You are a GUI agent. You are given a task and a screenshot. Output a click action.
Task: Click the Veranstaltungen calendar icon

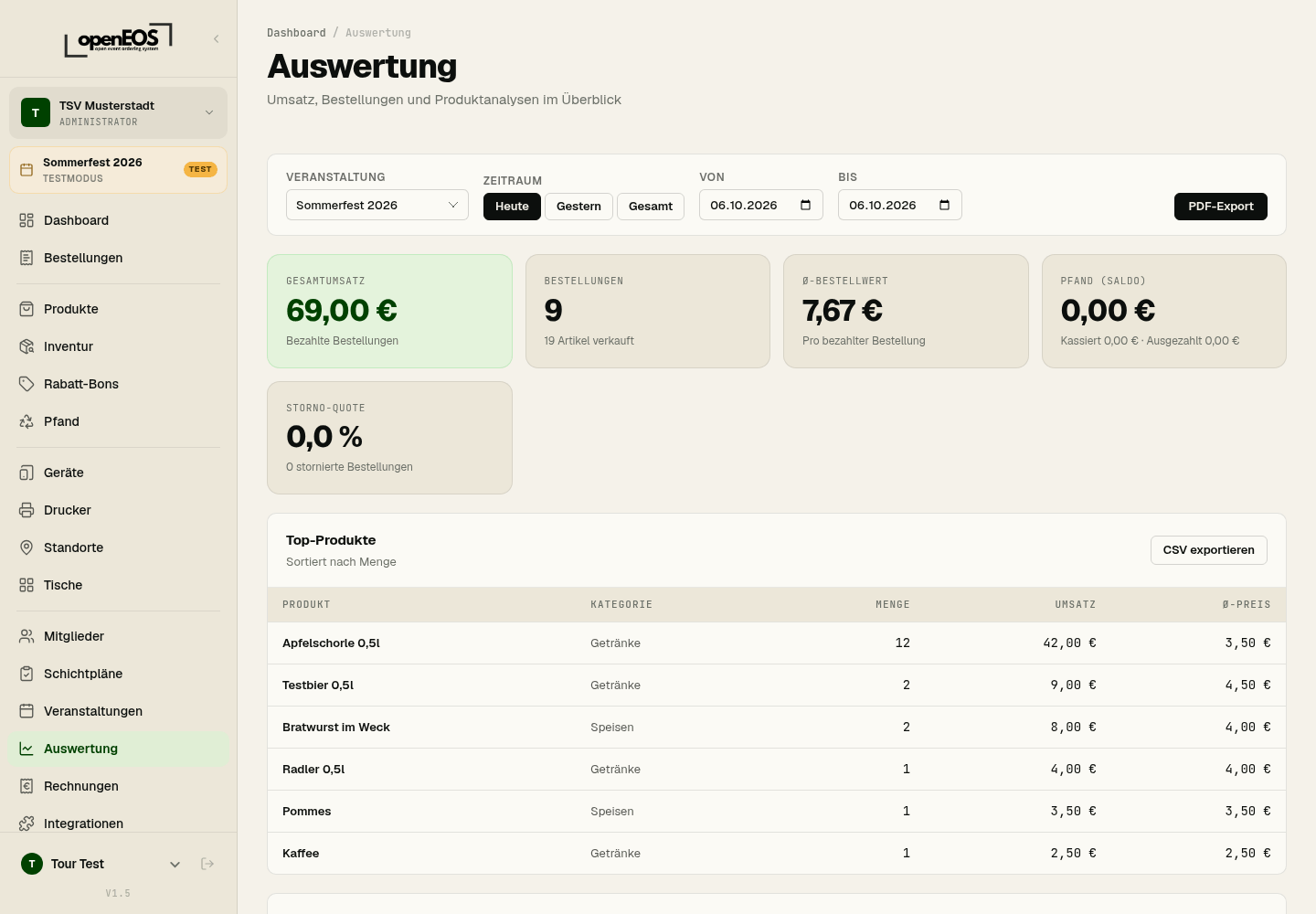[x=27, y=711]
